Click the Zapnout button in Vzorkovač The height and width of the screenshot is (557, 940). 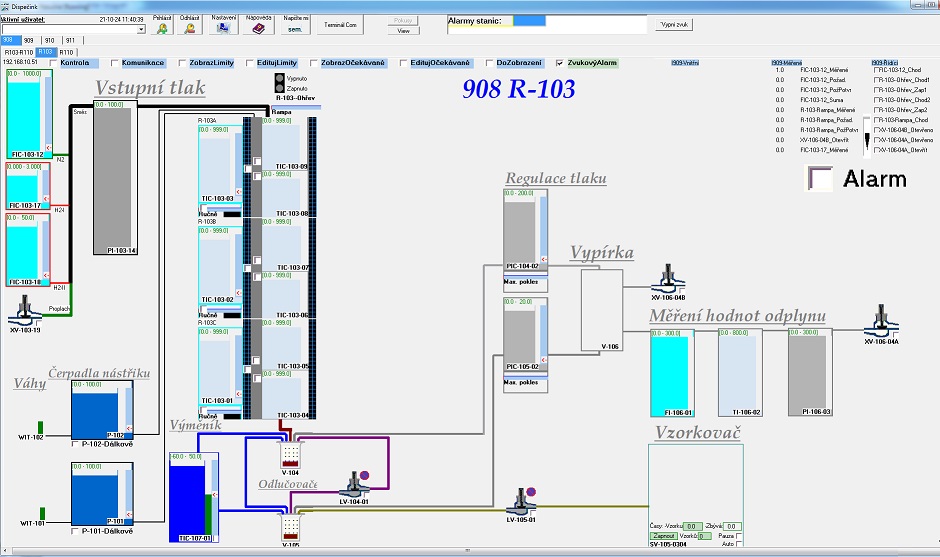663,536
